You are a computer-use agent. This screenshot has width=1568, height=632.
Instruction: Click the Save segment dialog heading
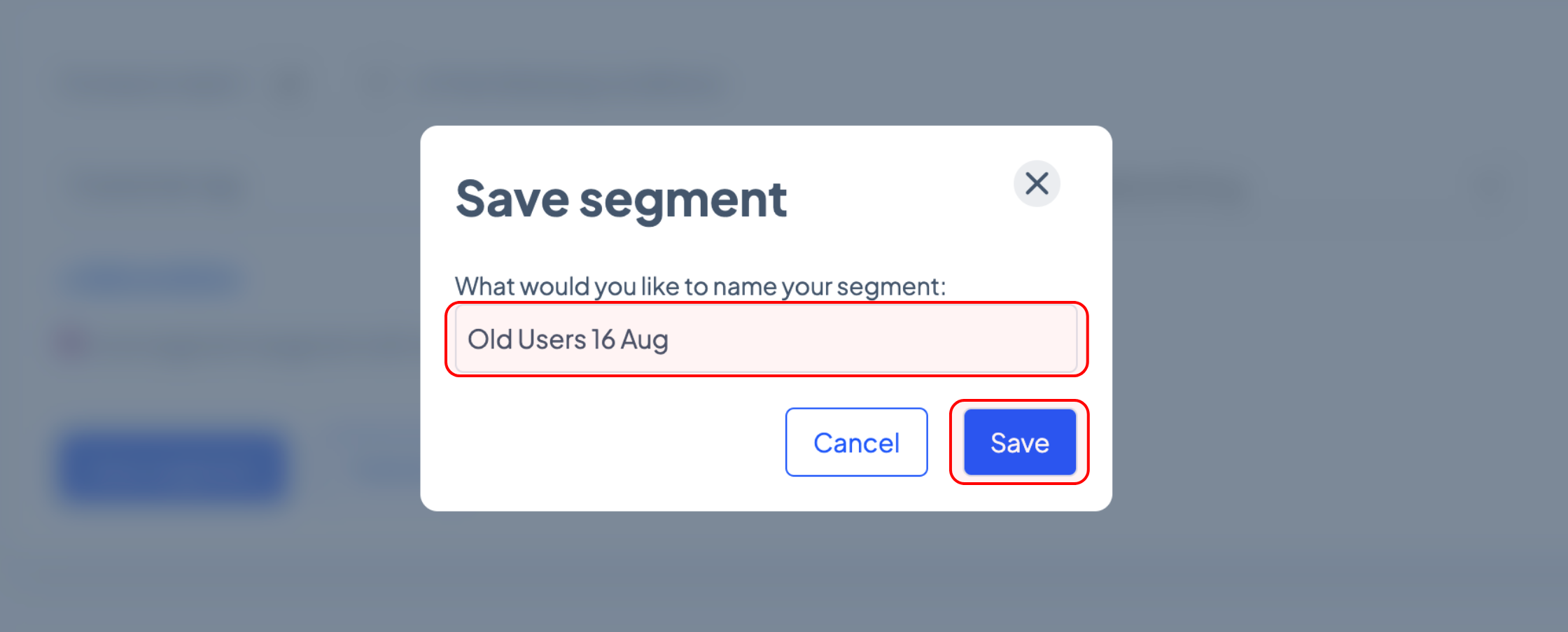621,200
